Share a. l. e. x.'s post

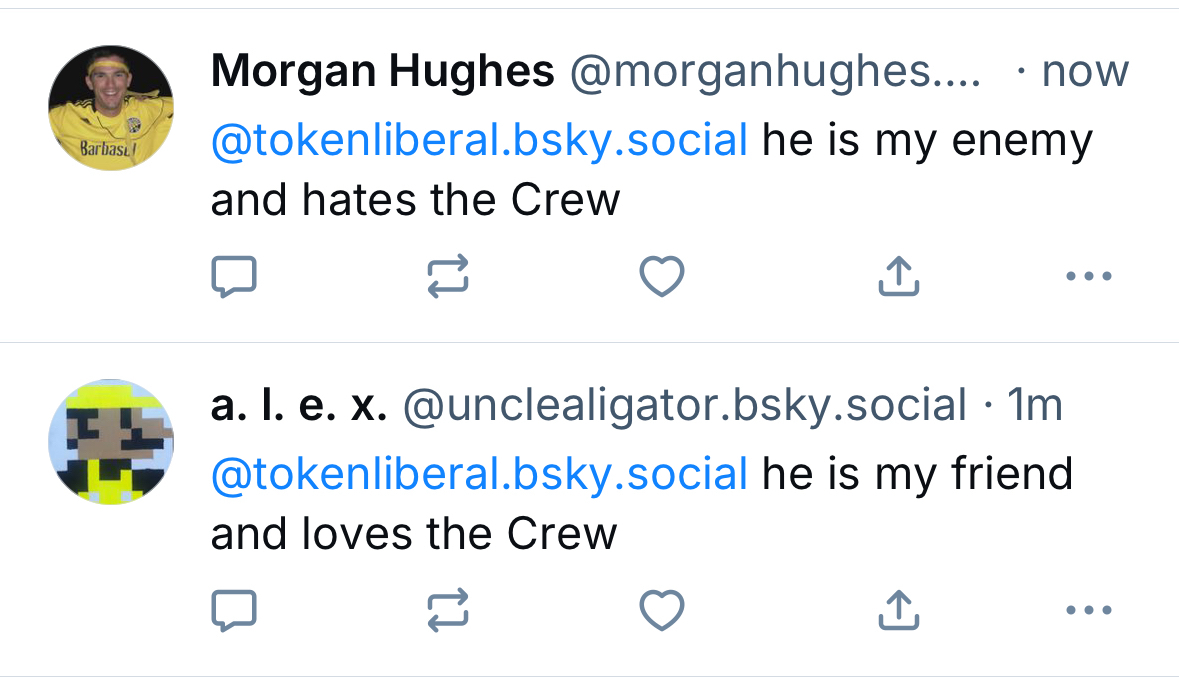click(x=898, y=609)
